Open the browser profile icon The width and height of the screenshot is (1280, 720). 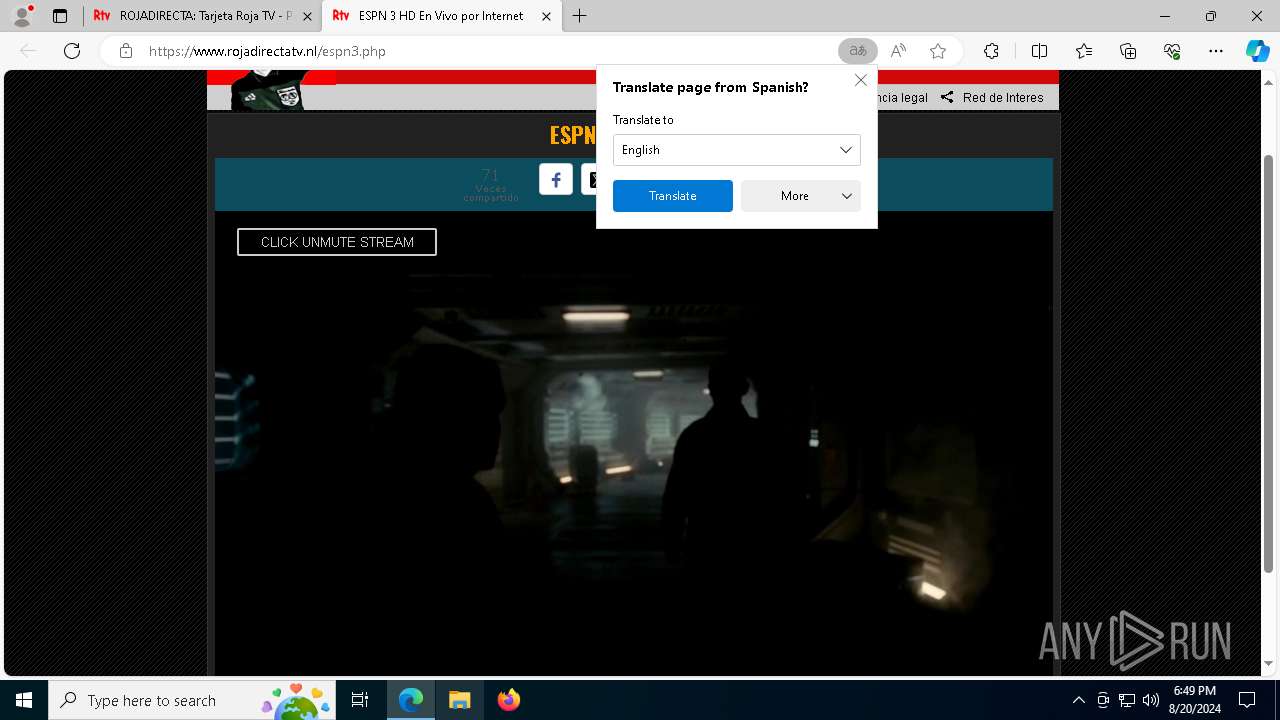(22, 16)
